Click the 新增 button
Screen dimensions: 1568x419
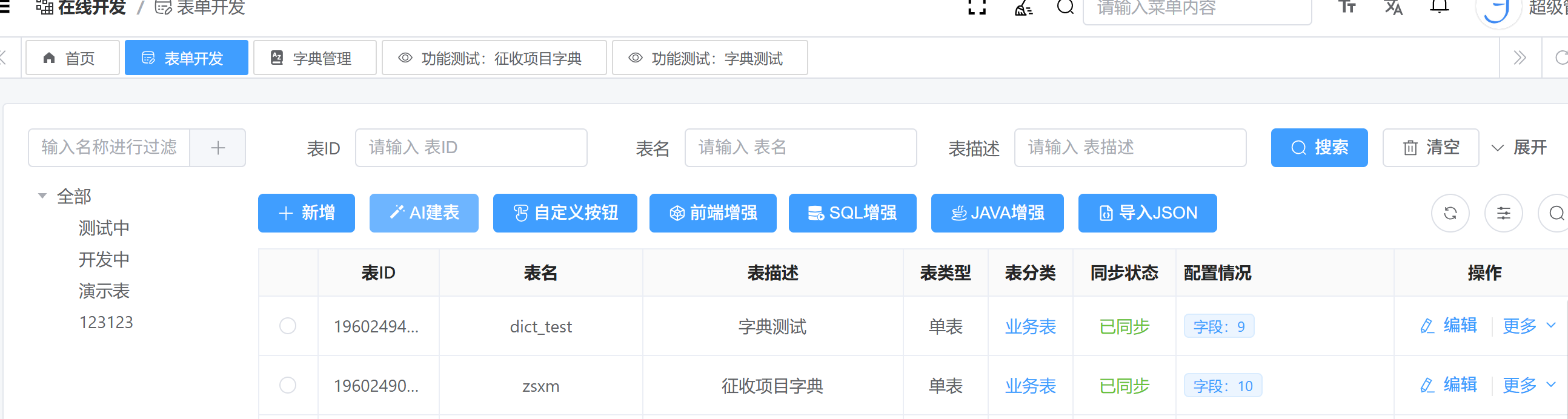pos(306,213)
